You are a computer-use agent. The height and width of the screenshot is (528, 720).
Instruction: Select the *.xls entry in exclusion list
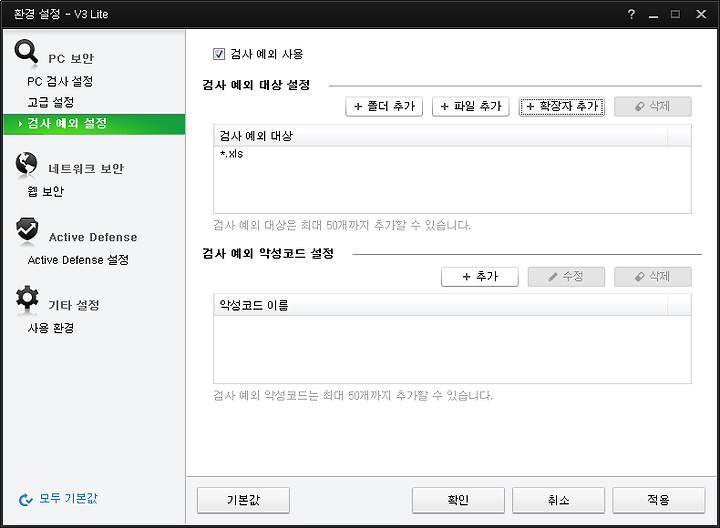[452, 154]
